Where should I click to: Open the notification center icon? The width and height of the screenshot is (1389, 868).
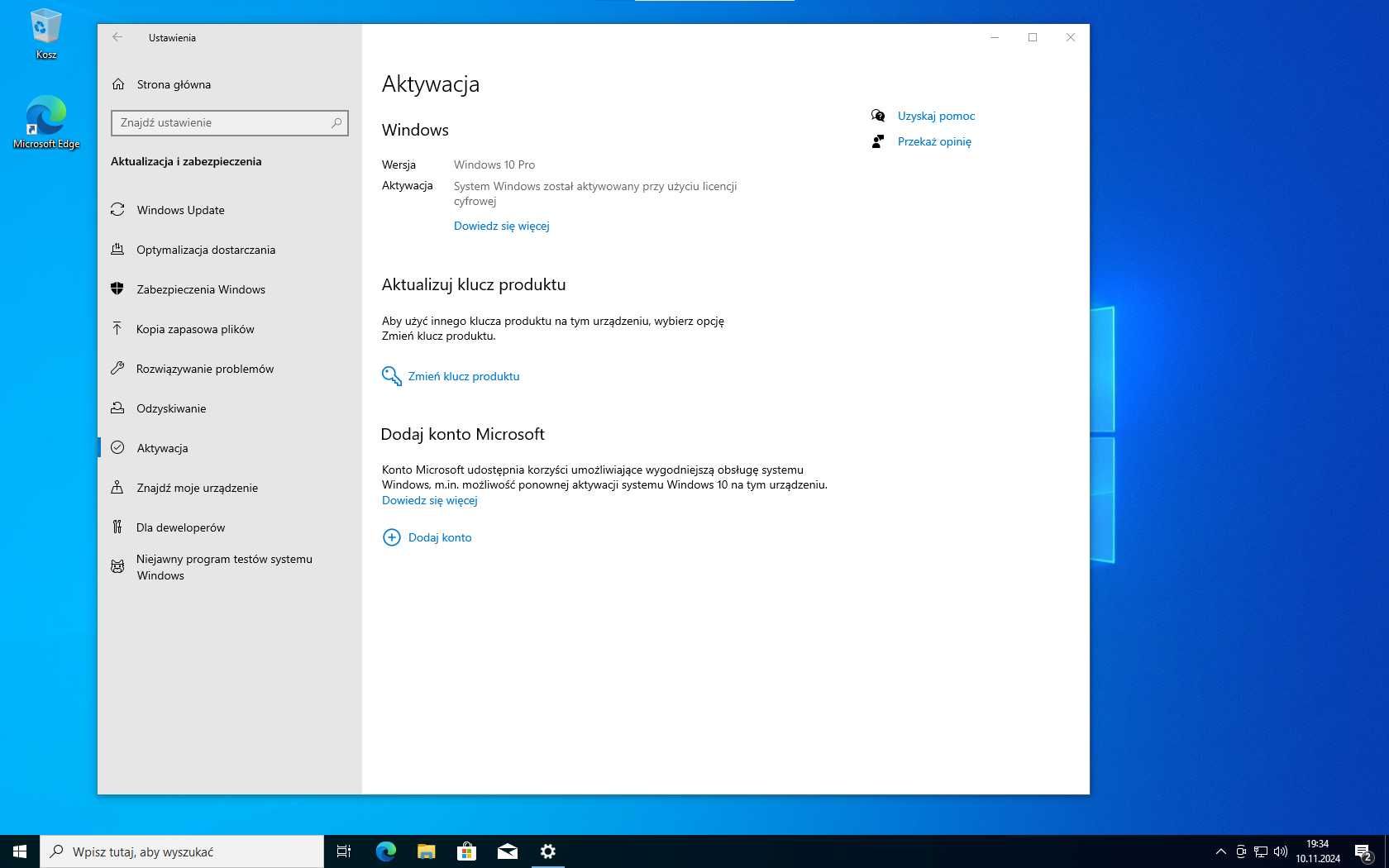click(1364, 851)
